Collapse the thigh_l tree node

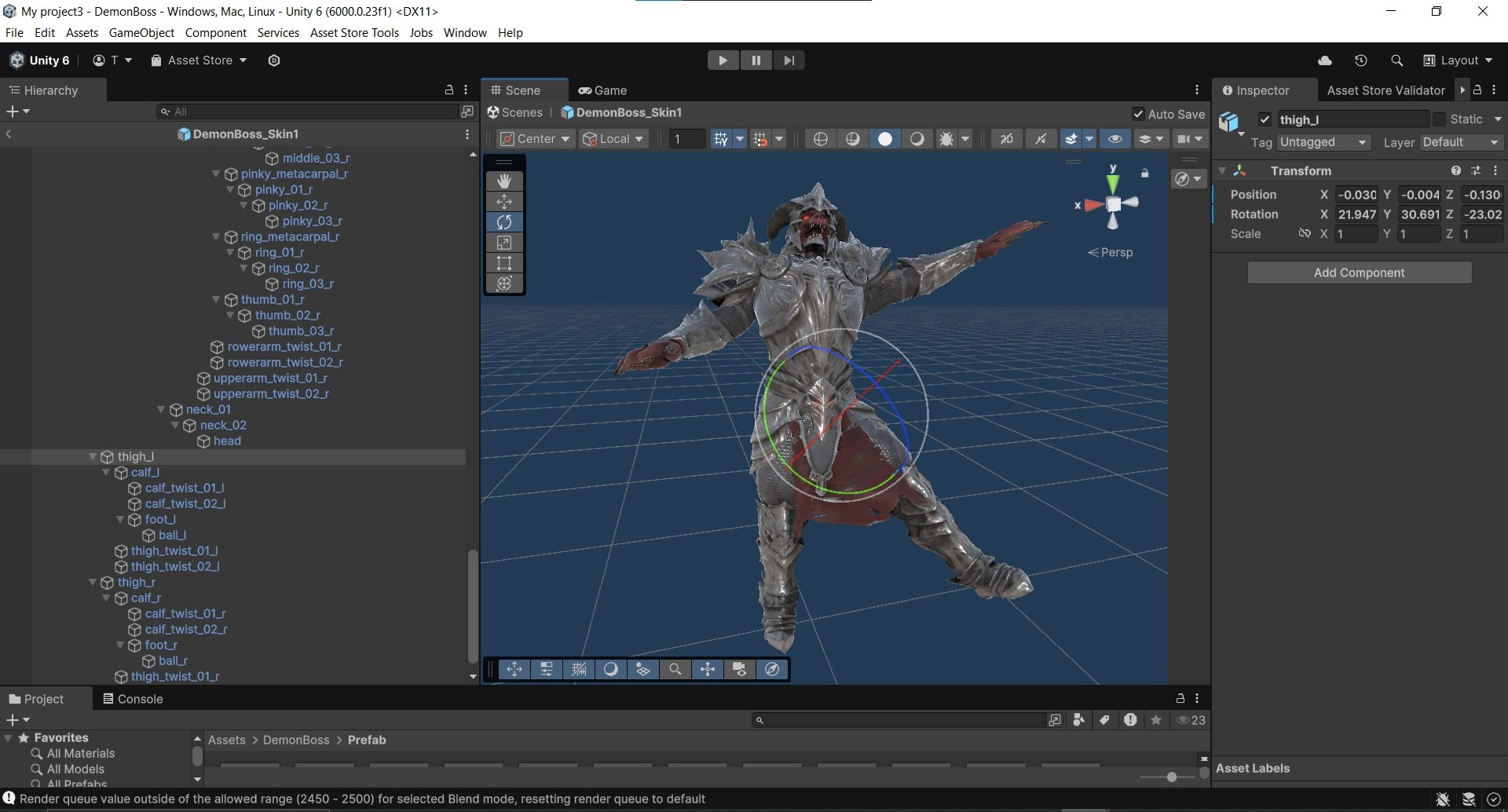[93, 456]
